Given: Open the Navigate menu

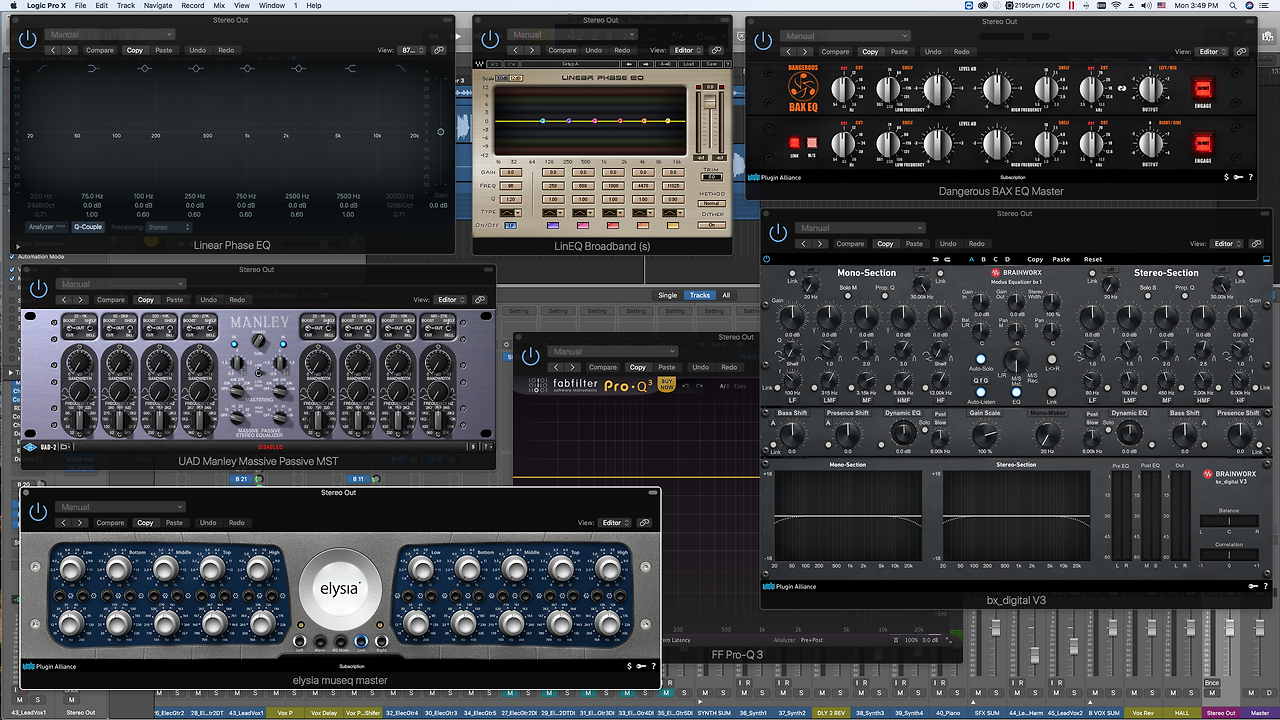Looking at the screenshot, I should tap(158, 6).
